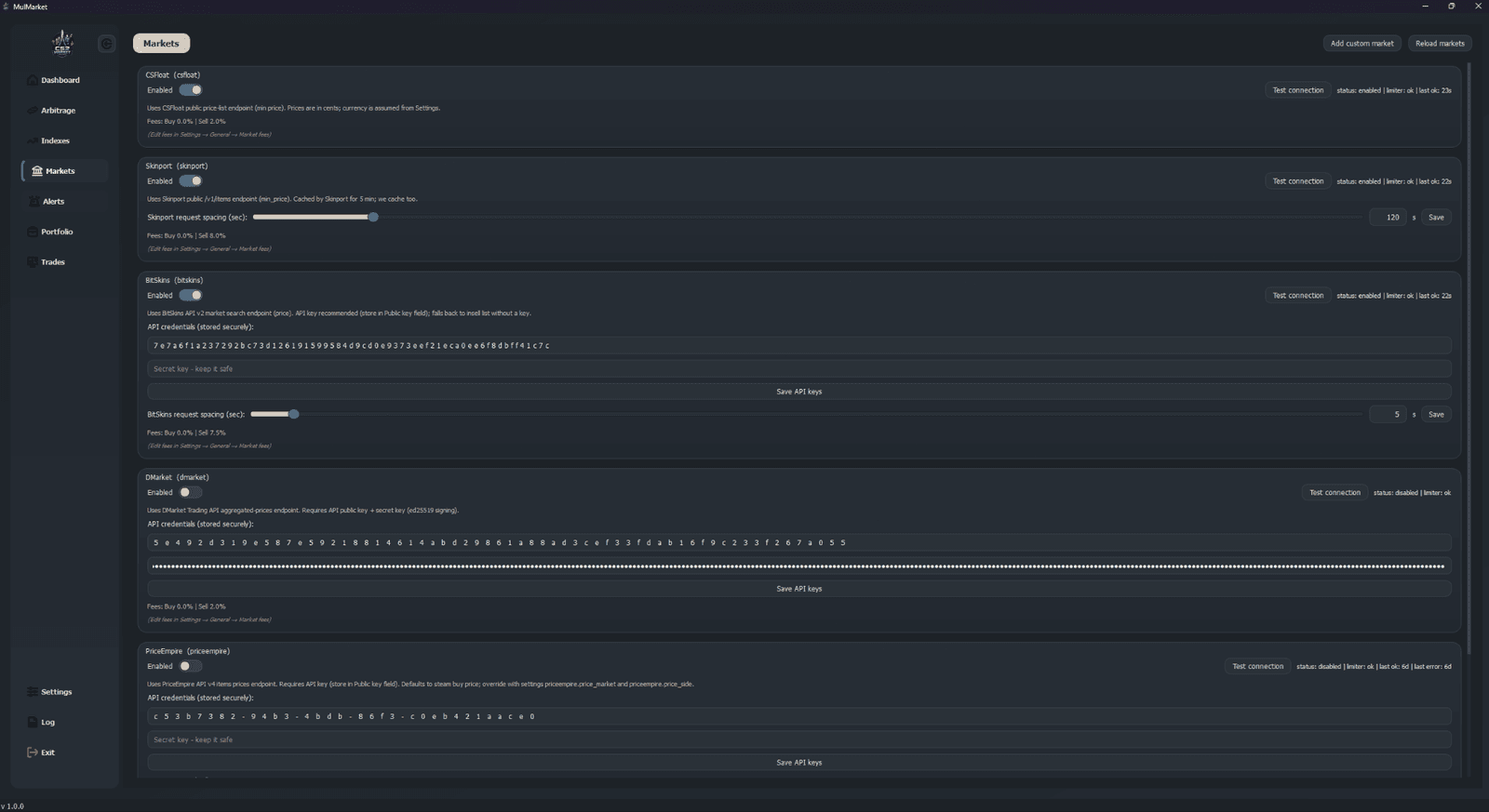Click the Alerts bell icon
Viewport: 1489px width, 812px height.
[x=34, y=202]
